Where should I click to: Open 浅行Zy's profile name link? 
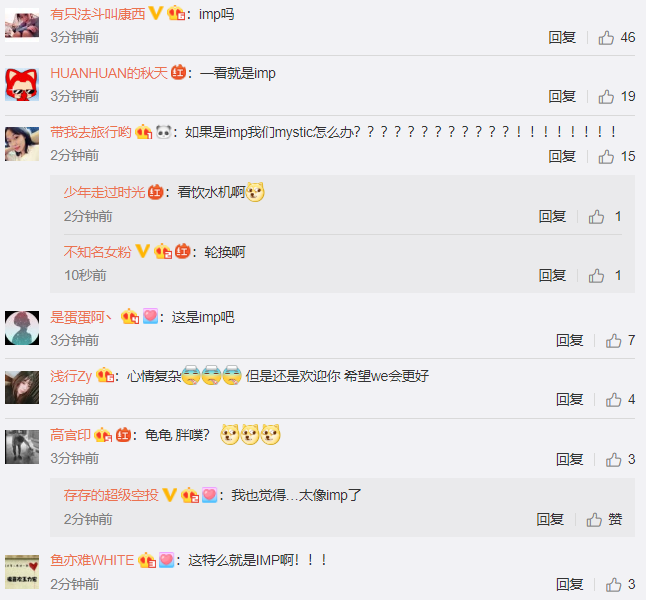[x=71, y=376]
